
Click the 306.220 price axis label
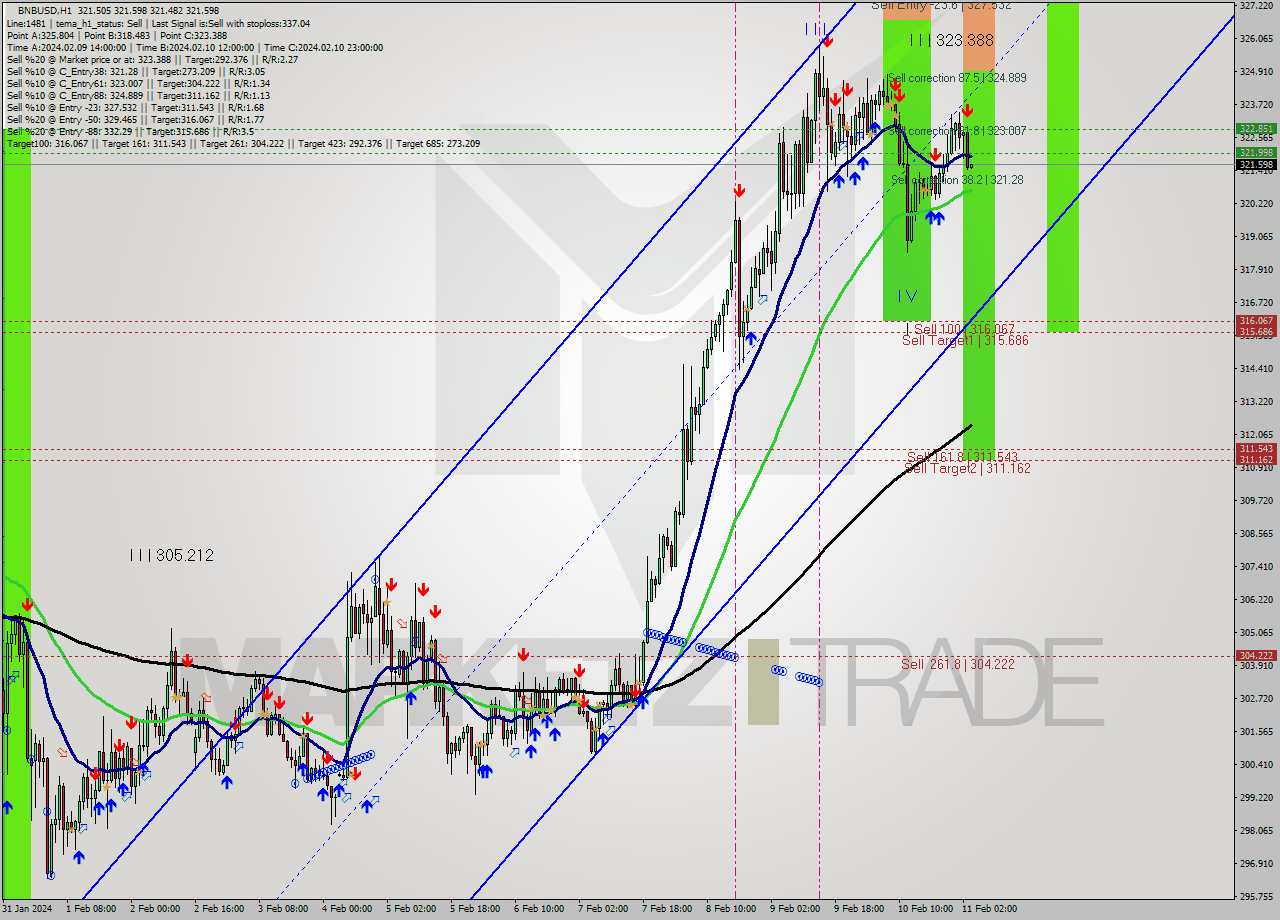[1256, 600]
